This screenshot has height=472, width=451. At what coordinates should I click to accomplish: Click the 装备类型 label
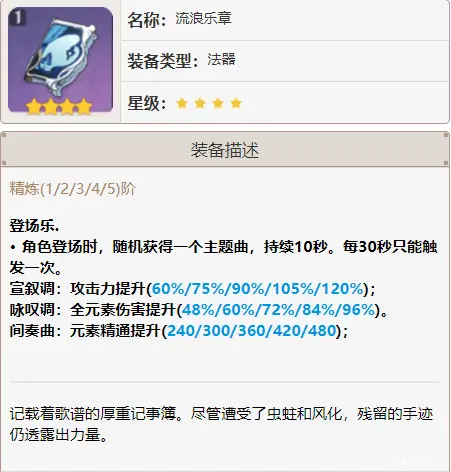point(163,61)
